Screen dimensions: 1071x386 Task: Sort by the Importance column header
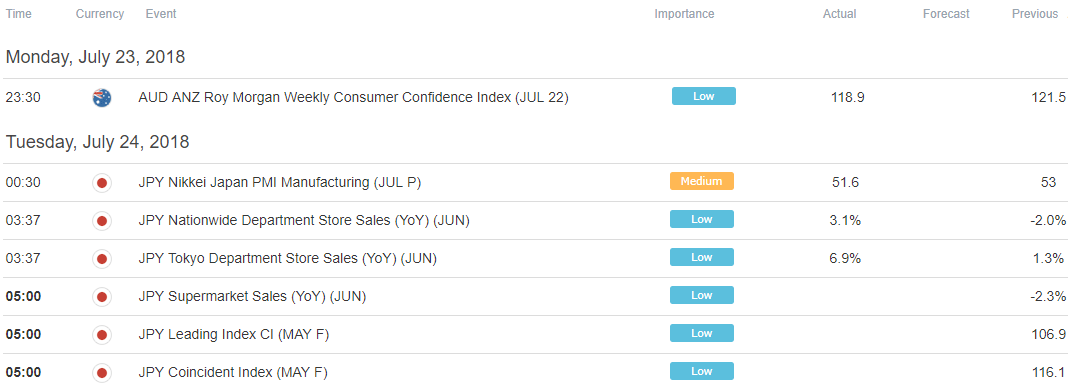coord(684,14)
